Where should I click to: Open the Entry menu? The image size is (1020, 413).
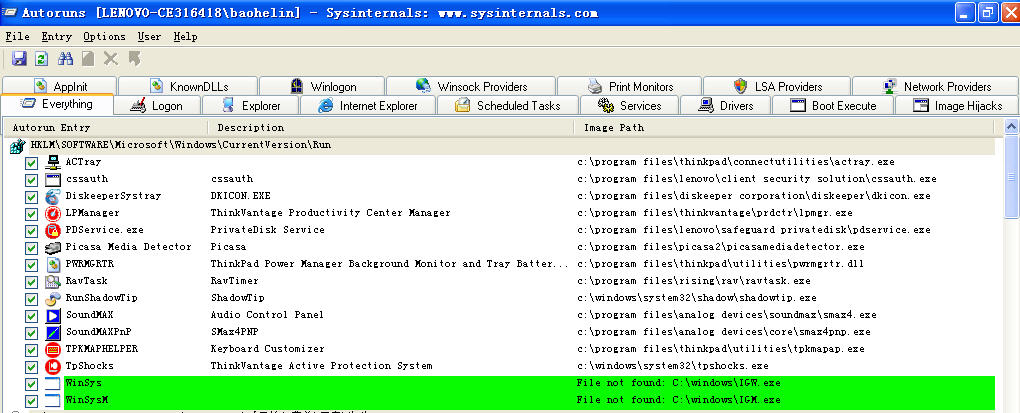point(57,36)
